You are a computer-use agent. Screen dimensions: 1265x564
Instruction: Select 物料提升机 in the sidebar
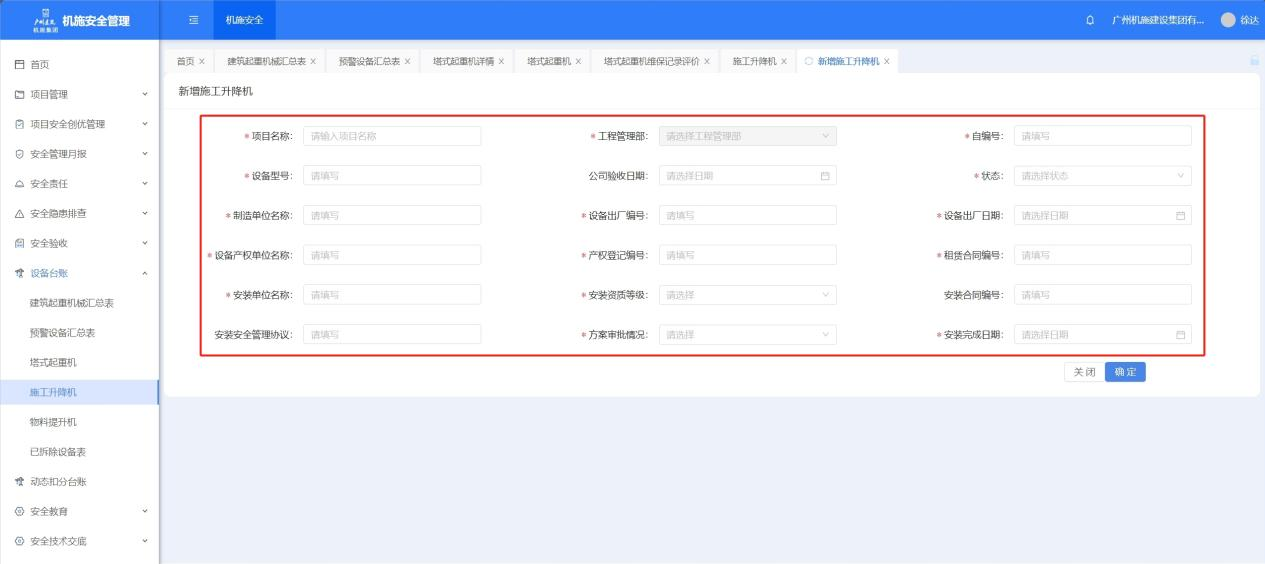(x=53, y=422)
